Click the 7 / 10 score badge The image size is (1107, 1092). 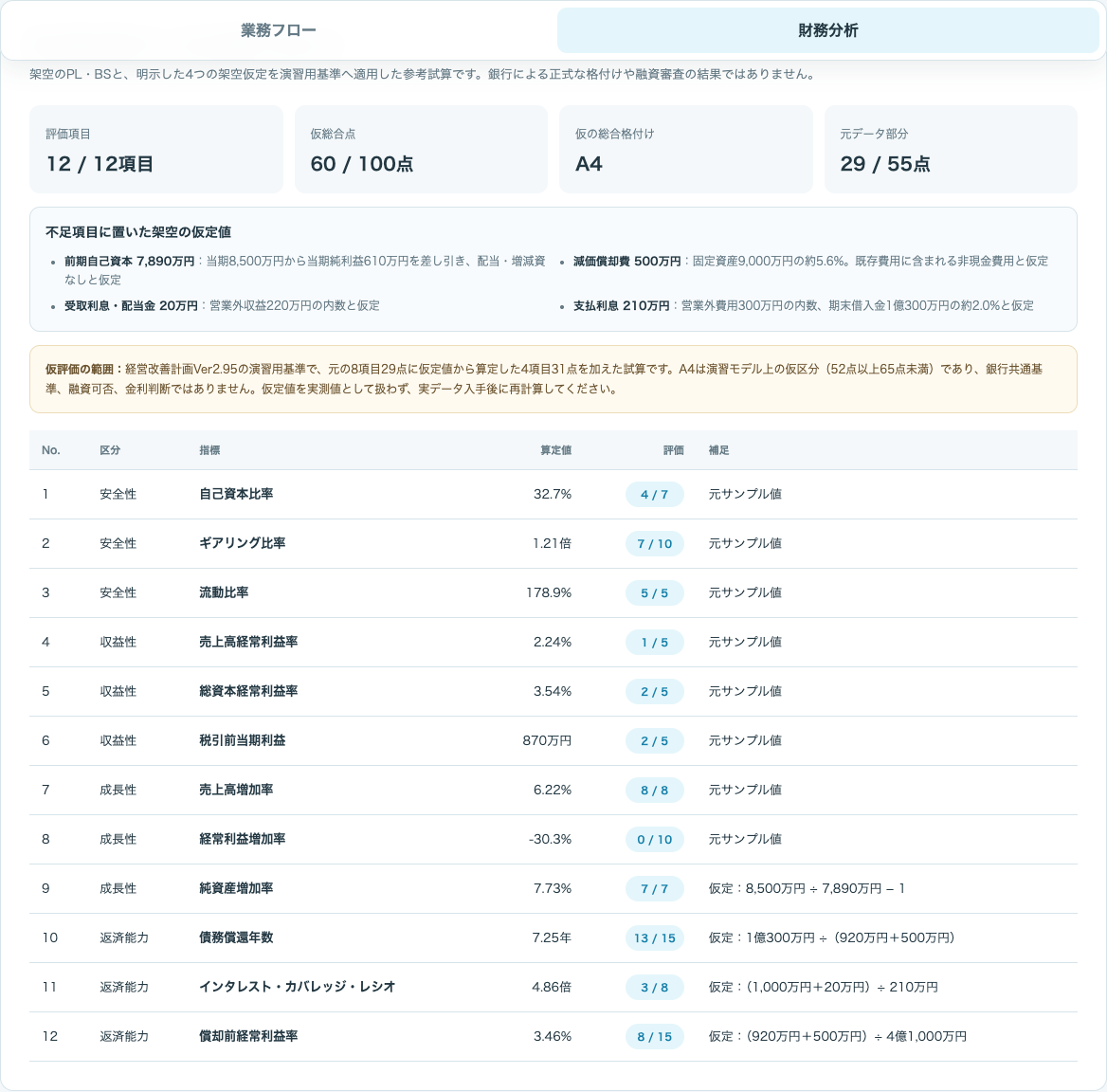point(655,544)
